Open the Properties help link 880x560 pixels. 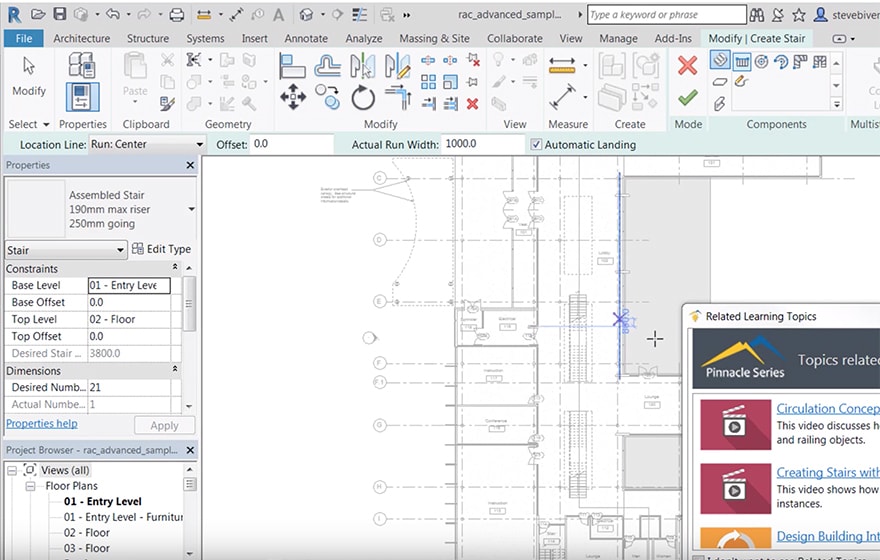point(42,424)
